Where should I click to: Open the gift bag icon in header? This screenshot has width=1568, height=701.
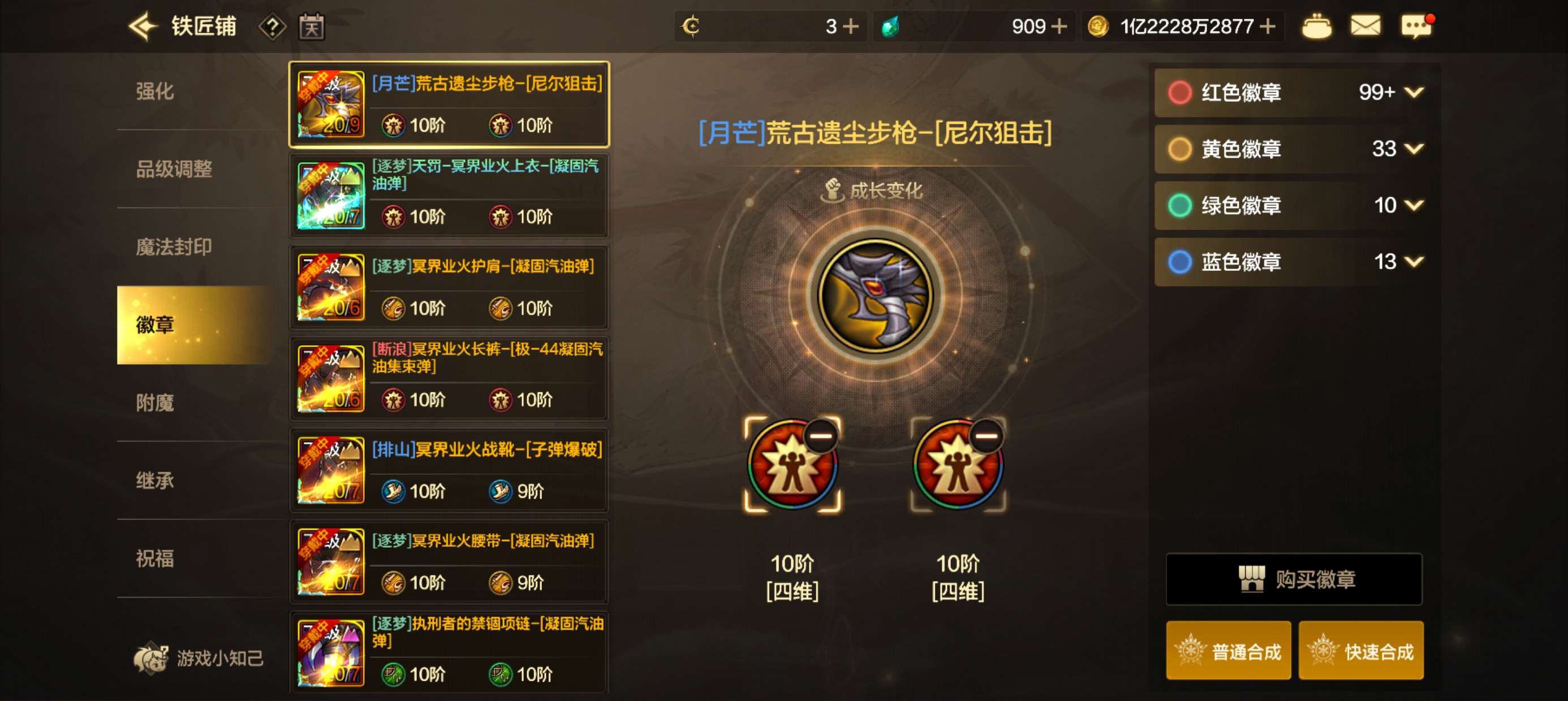[1316, 26]
